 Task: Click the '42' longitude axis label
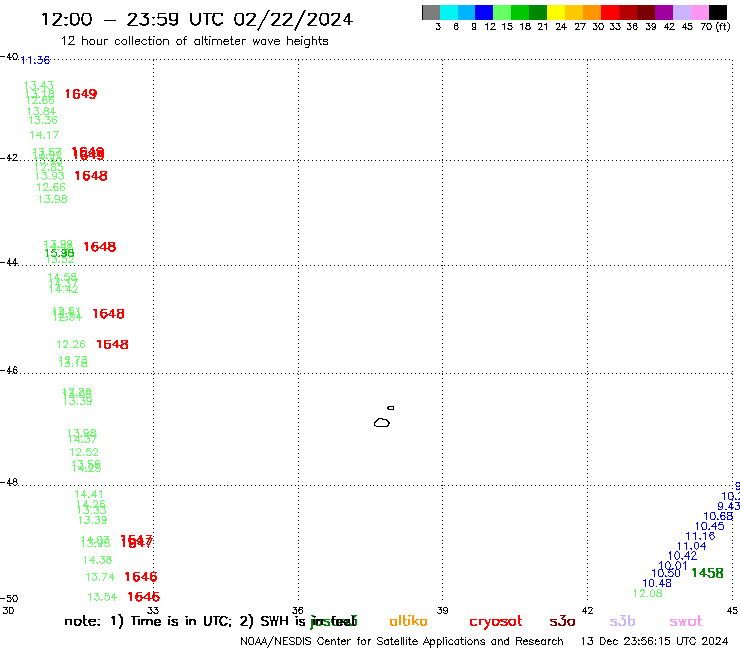pyautogui.click(x=587, y=610)
